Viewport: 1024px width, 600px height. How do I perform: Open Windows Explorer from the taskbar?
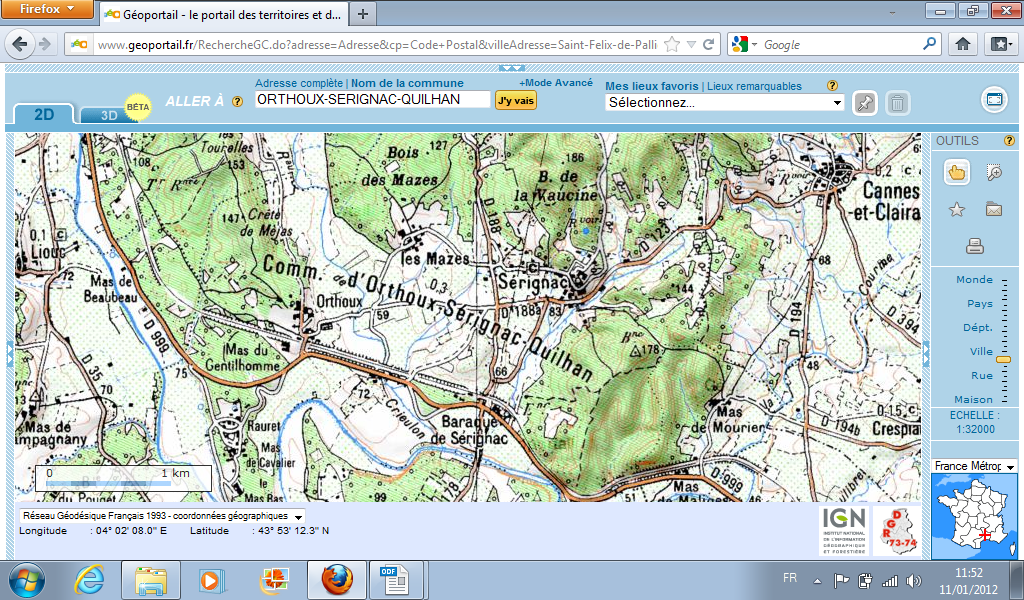click(151, 580)
